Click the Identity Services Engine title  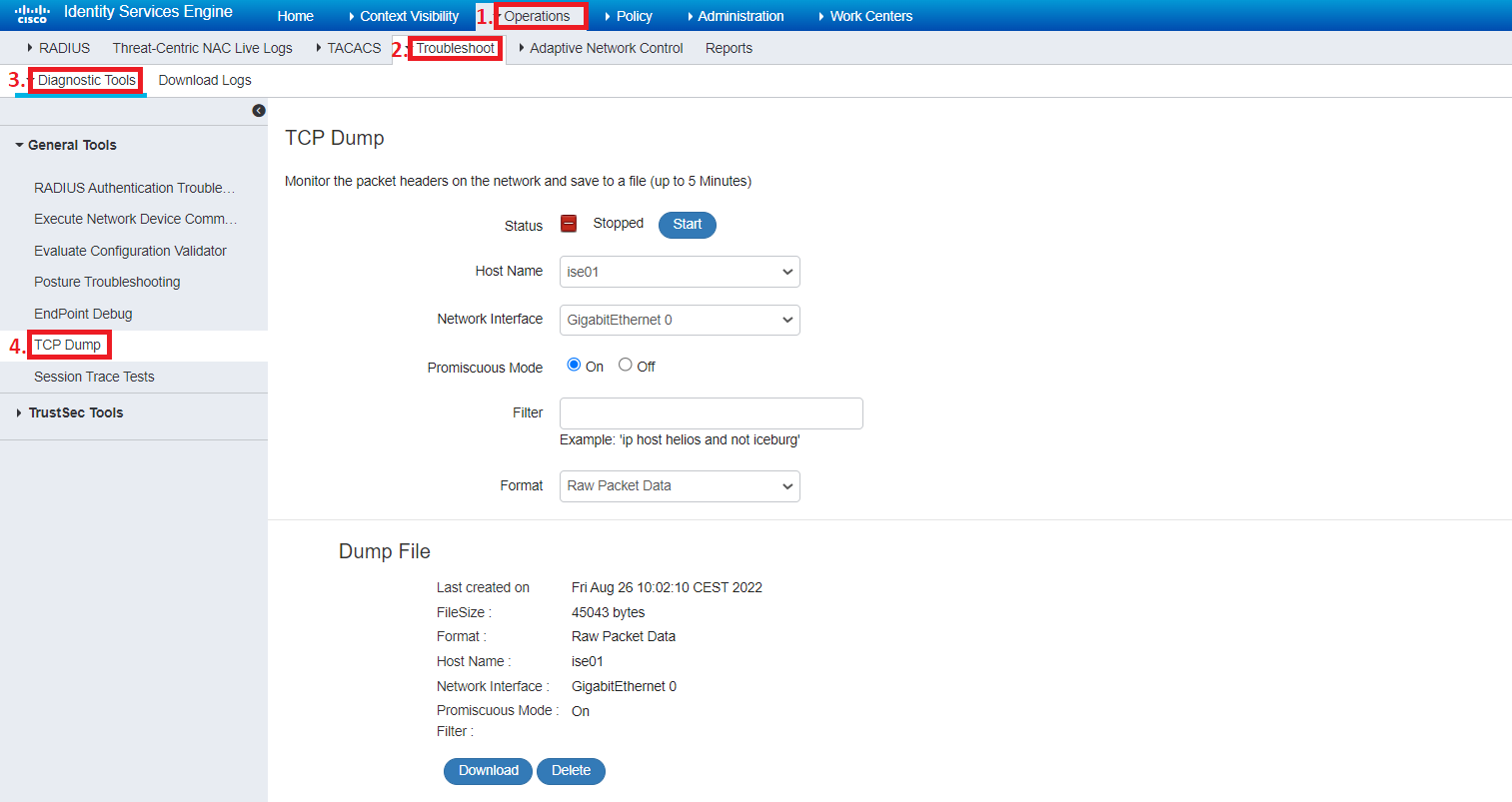click(148, 12)
